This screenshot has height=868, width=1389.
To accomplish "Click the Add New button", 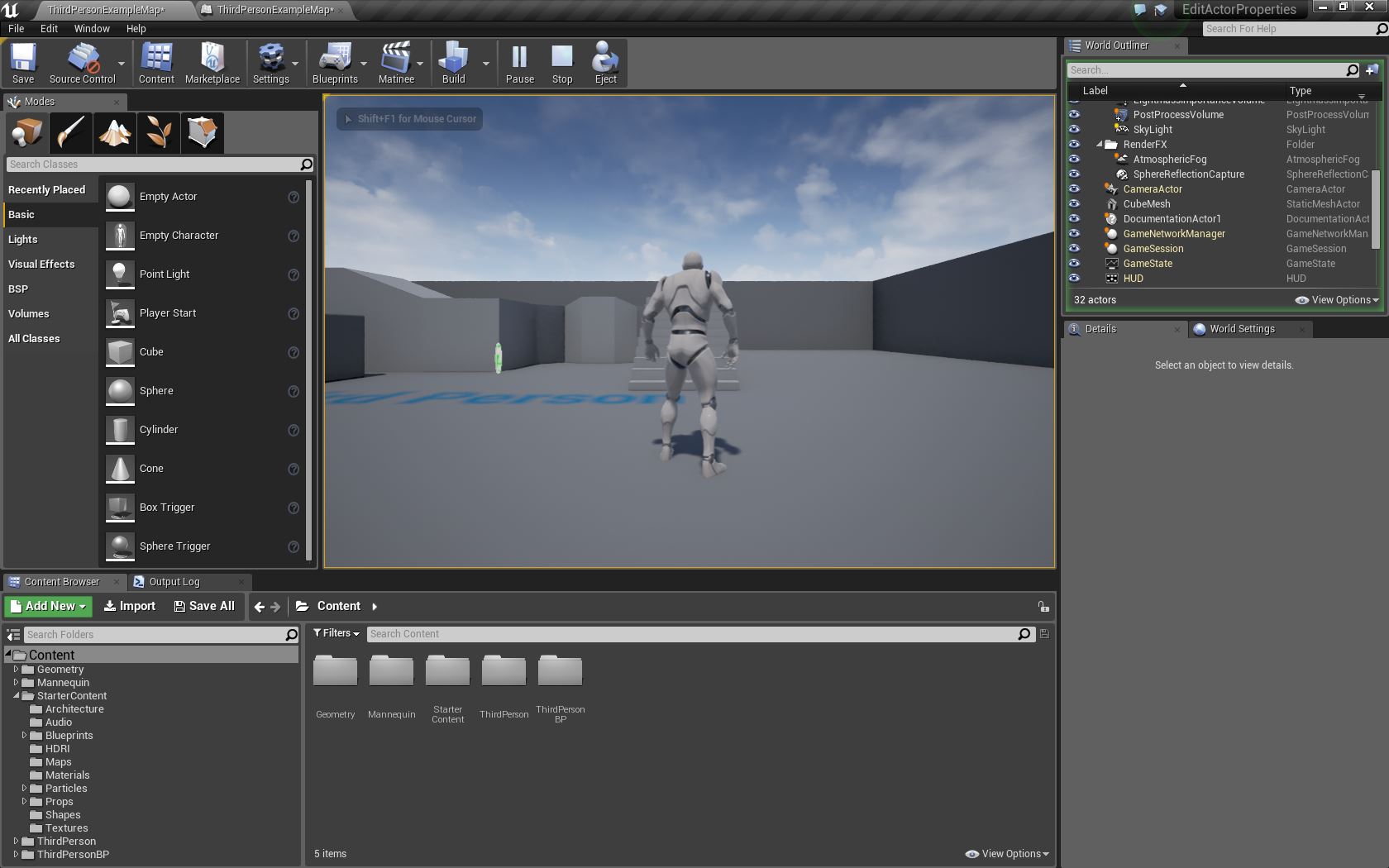I will 49,606.
